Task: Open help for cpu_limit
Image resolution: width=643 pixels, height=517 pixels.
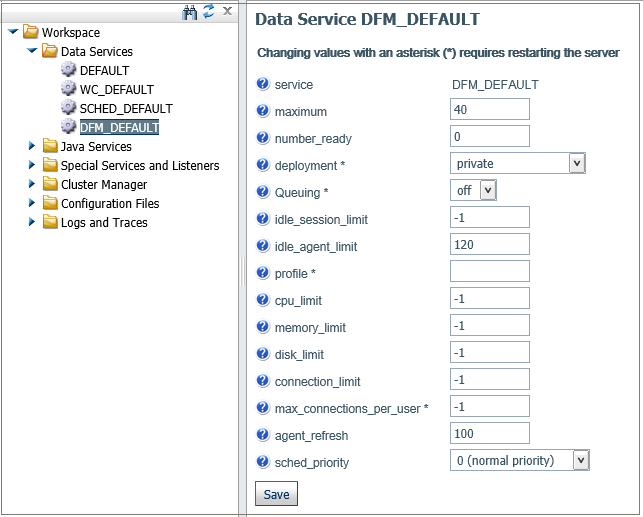Action: tap(263, 300)
